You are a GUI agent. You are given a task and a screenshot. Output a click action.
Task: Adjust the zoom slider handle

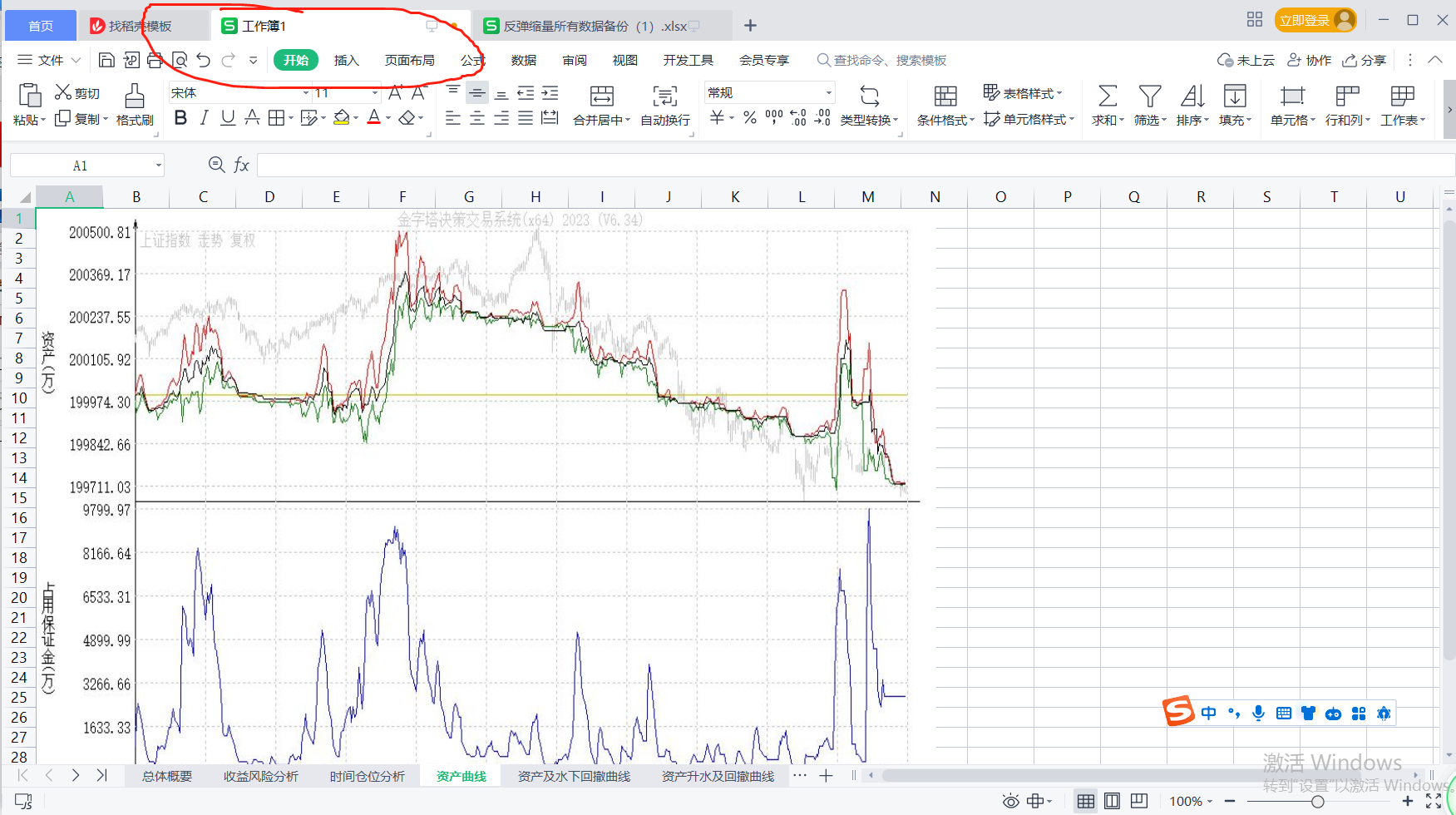click(x=1318, y=802)
